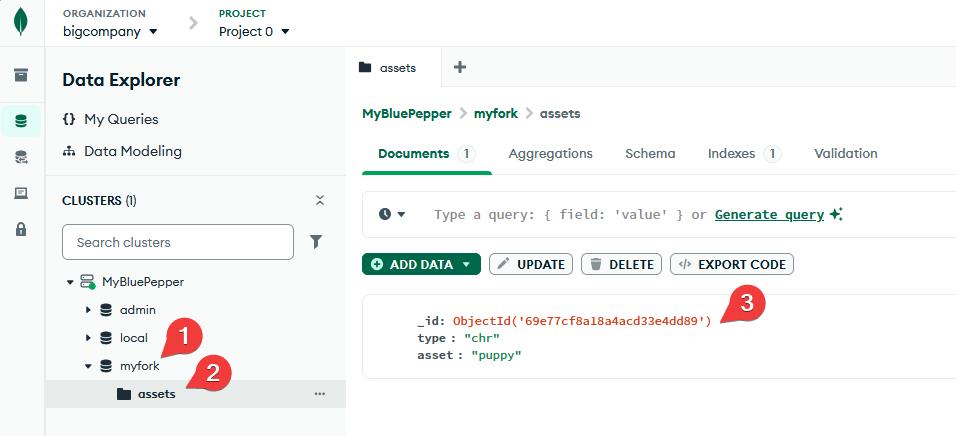Open the data services icon in sidebar

(21, 158)
